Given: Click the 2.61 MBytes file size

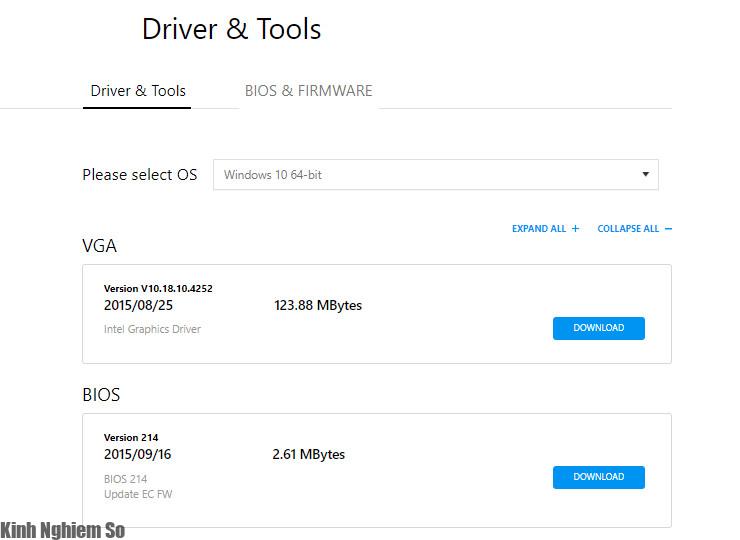Looking at the screenshot, I should (x=309, y=454).
